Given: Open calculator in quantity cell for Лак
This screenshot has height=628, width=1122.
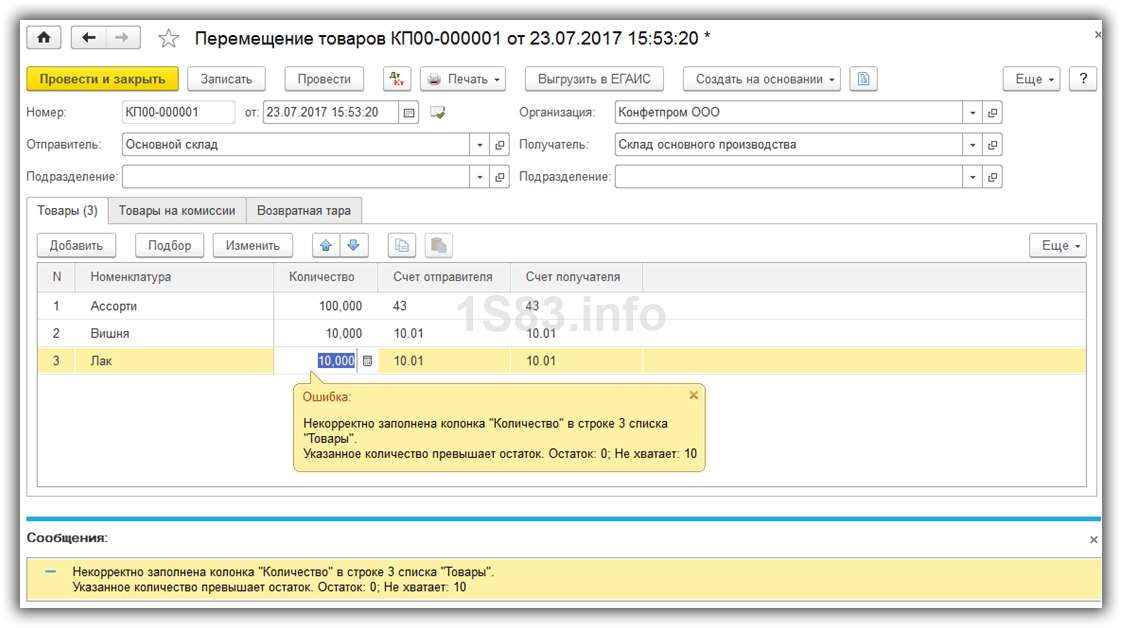Looking at the screenshot, I should [367, 361].
